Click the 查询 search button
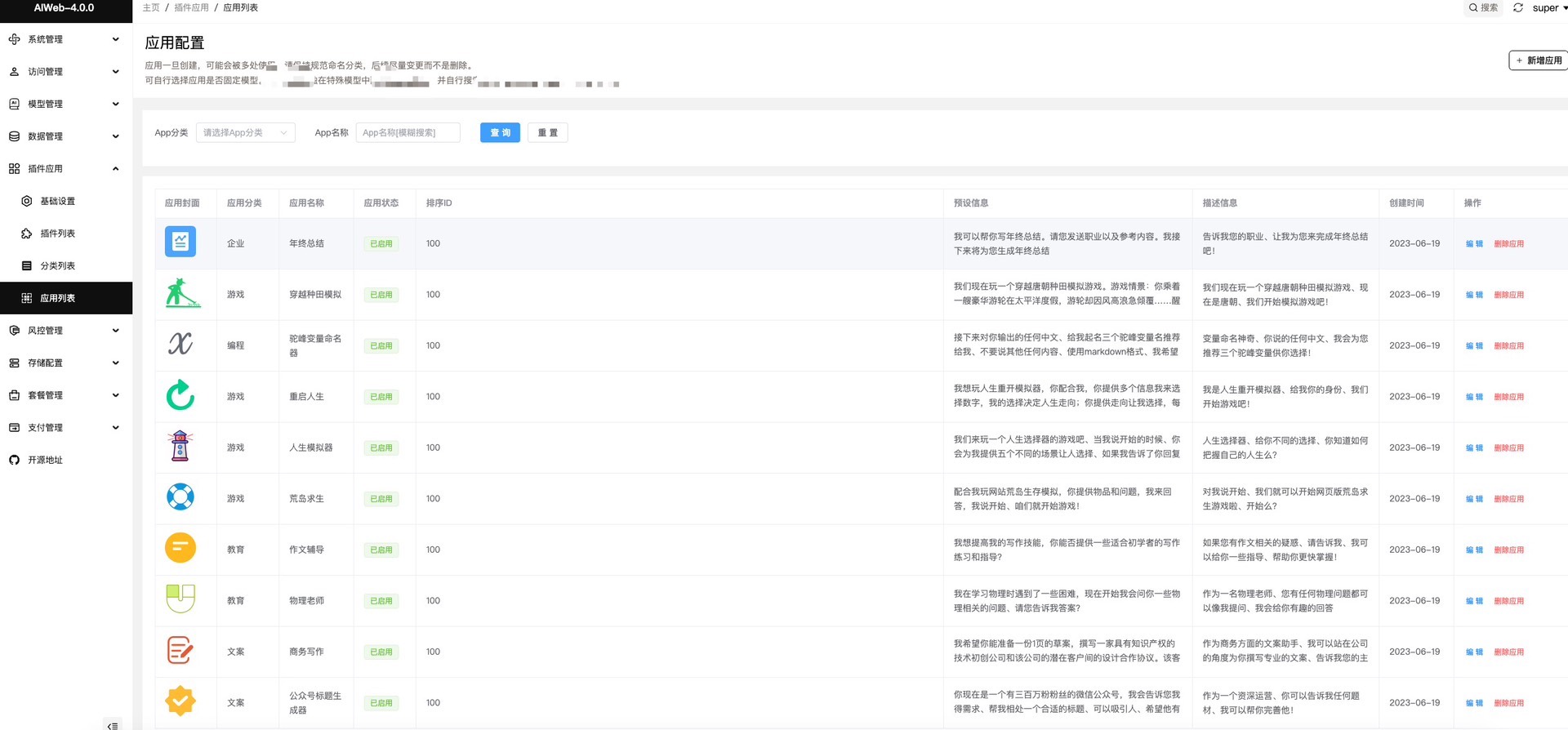Image resolution: width=1568 pixels, height=730 pixels. pyautogui.click(x=500, y=132)
